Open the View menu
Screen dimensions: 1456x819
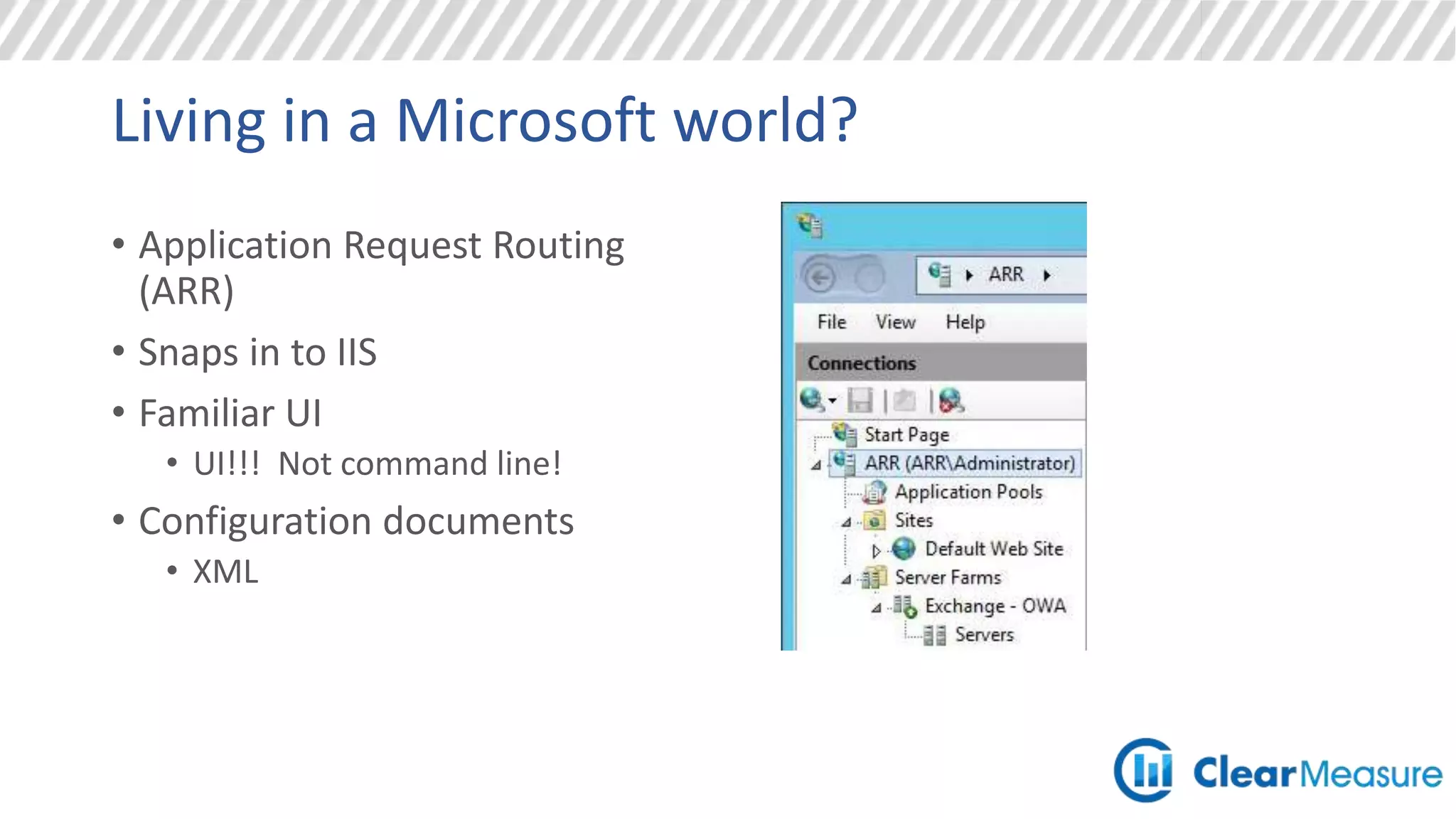tap(895, 322)
